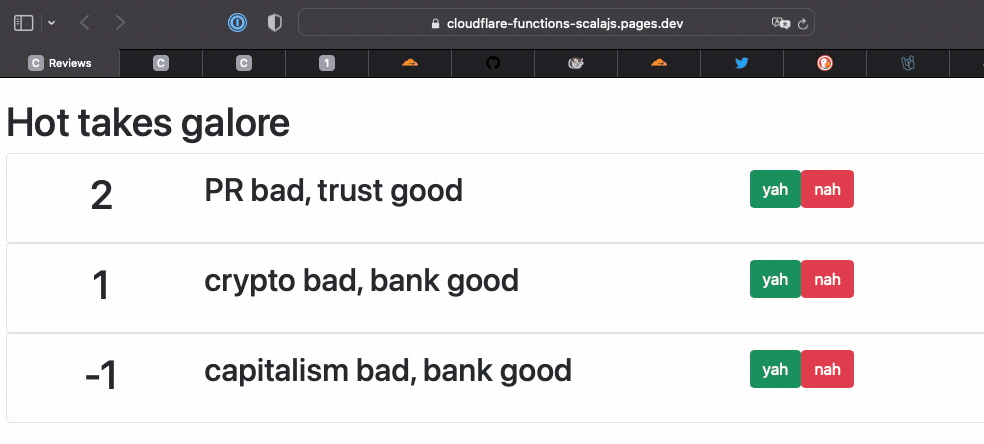Switch to the Reviews tab
This screenshot has height=444, width=984.
coord(60,63)
